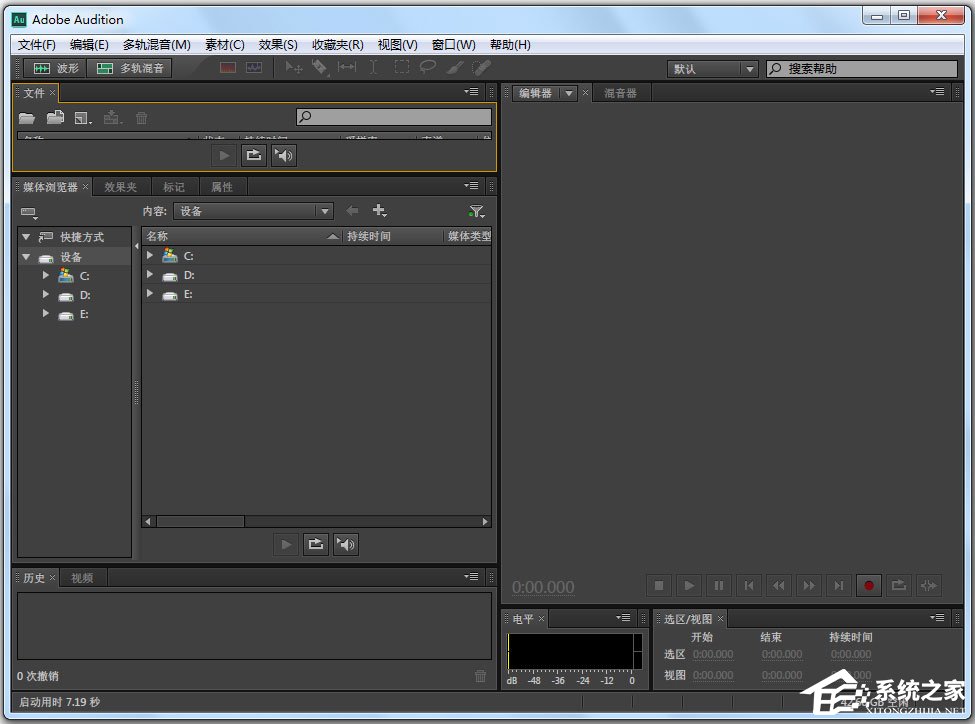The image size is (975, 724).
Task: Click the skip to end transport button
Action: (x=839, y=585)
